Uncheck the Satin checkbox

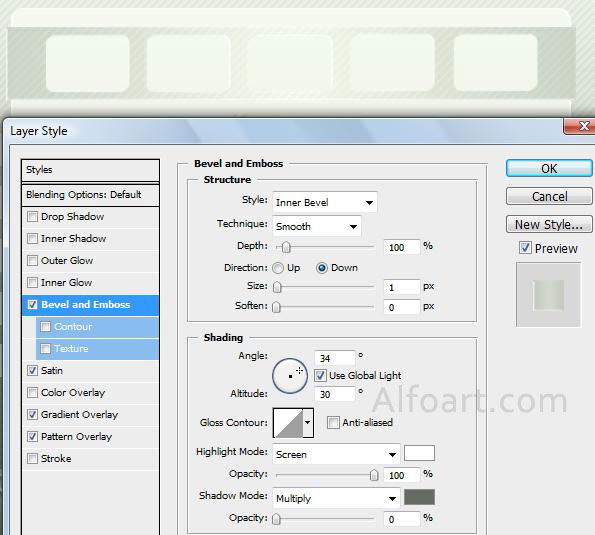tap(33, 371)
